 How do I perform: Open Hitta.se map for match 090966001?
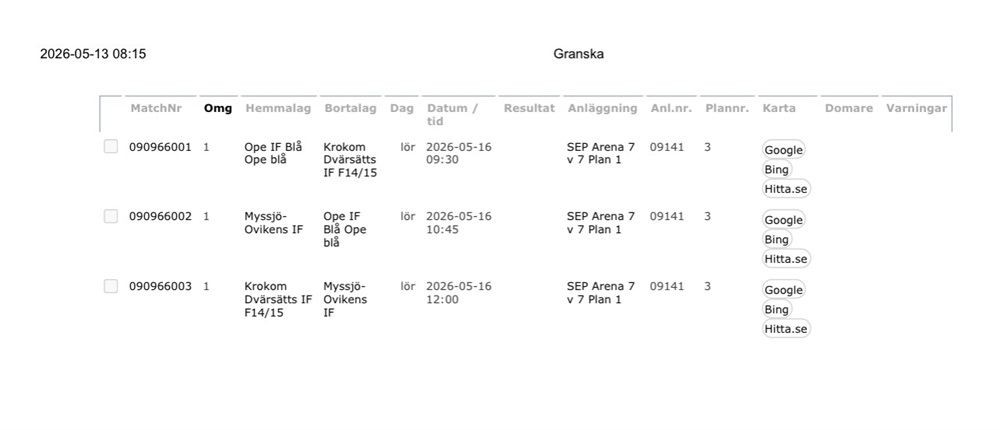786,189
